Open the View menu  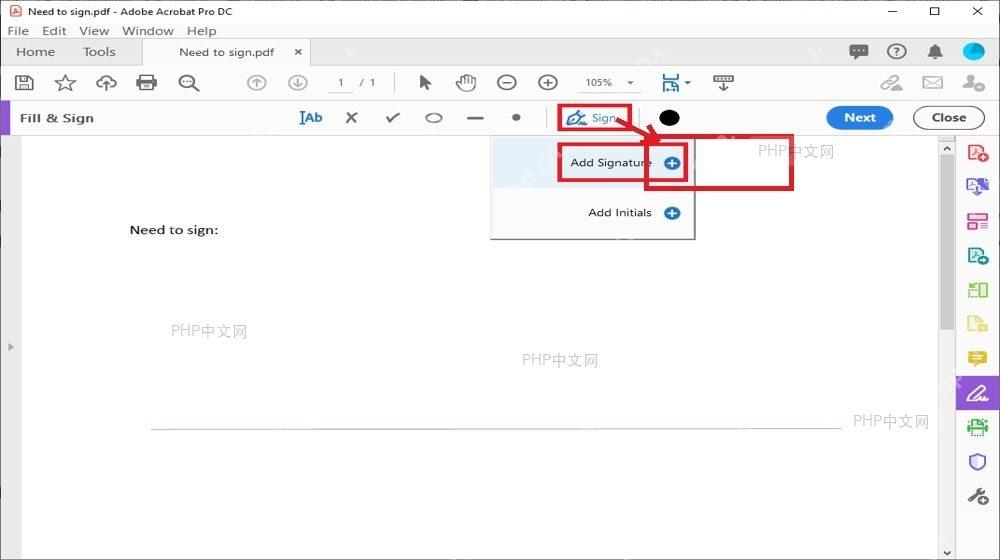point(94,31)
